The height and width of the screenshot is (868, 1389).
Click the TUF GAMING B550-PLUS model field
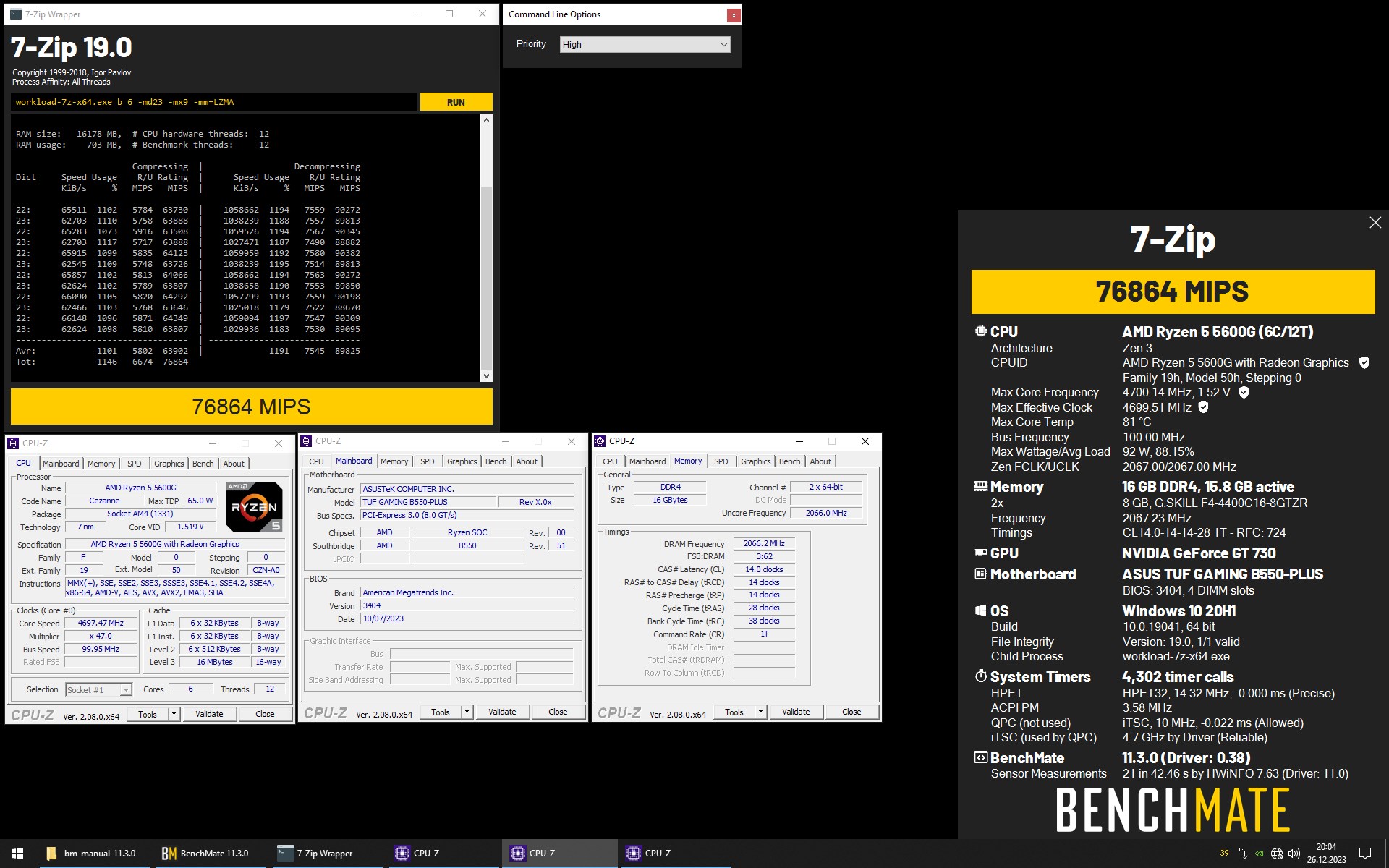point(429,502)
